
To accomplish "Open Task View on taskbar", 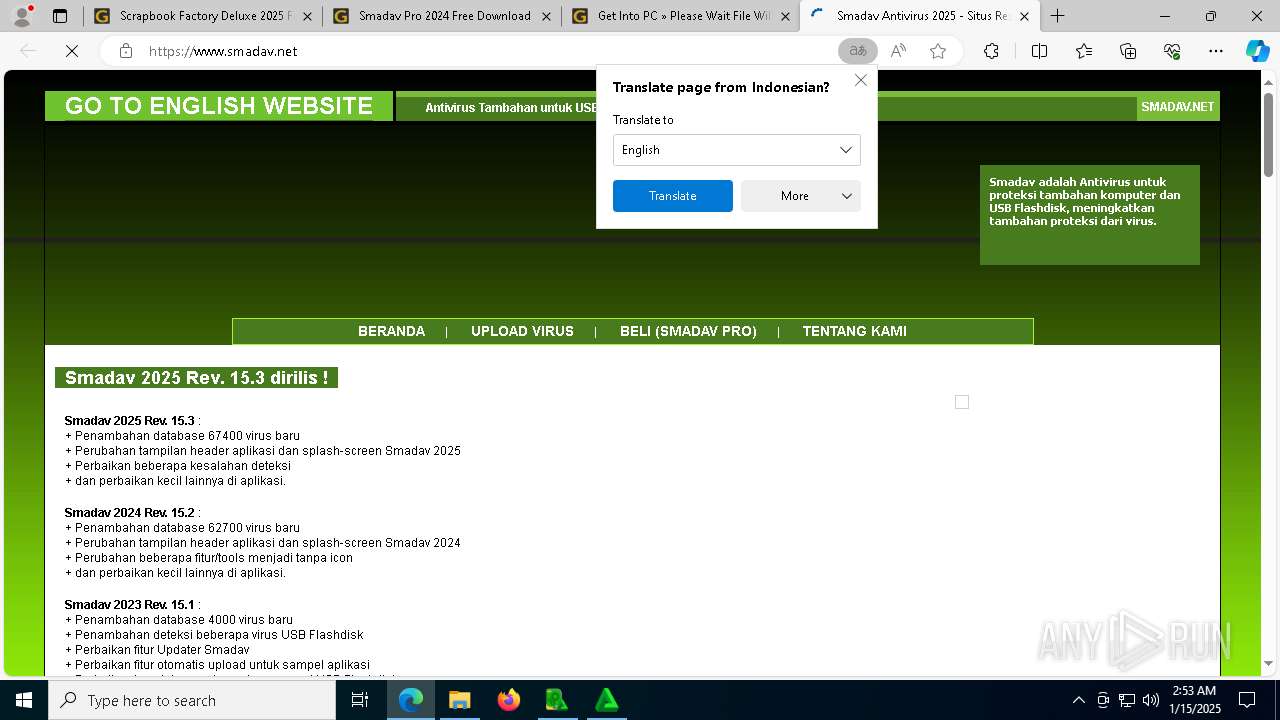I will [360, 700].
